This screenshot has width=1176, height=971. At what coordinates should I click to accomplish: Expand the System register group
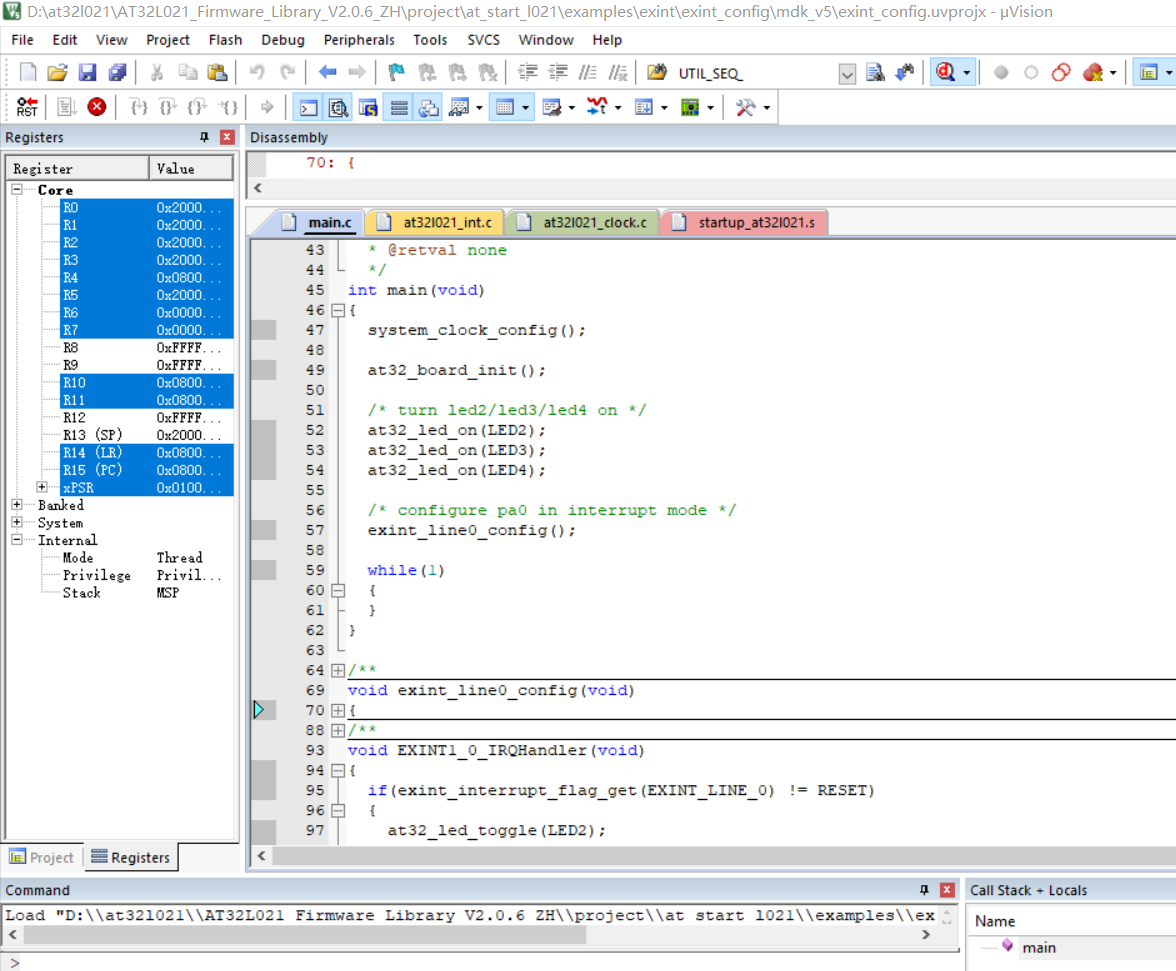(x=16, y=522)
